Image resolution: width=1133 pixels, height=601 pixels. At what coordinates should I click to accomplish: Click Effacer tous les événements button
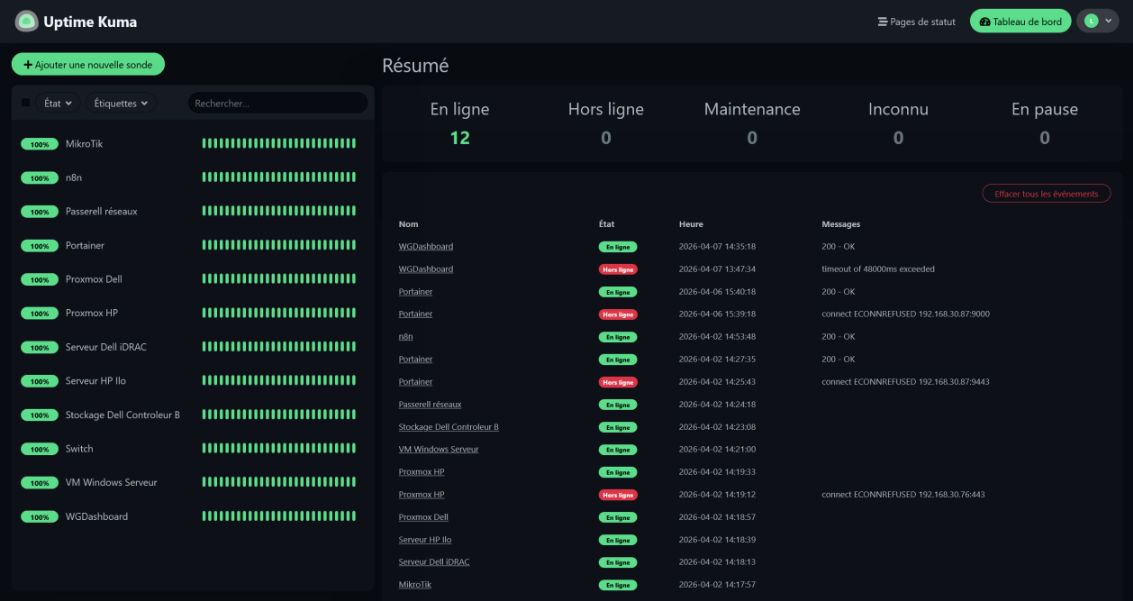(x=1046, y=194)
